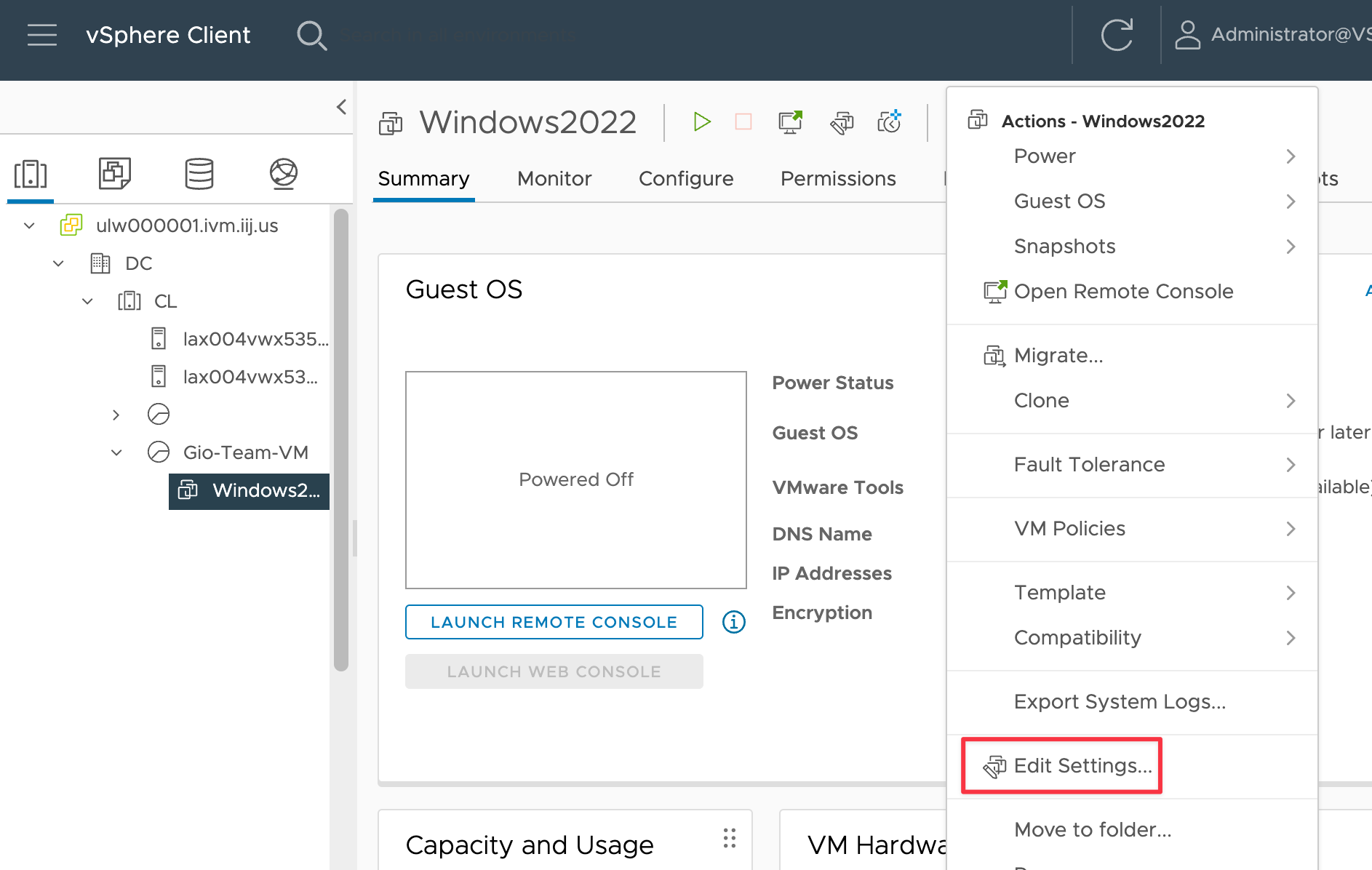Click the Windows2022 title VM icon
The height and width of the screenshot is (870, 1372).
tap(391, 123)
